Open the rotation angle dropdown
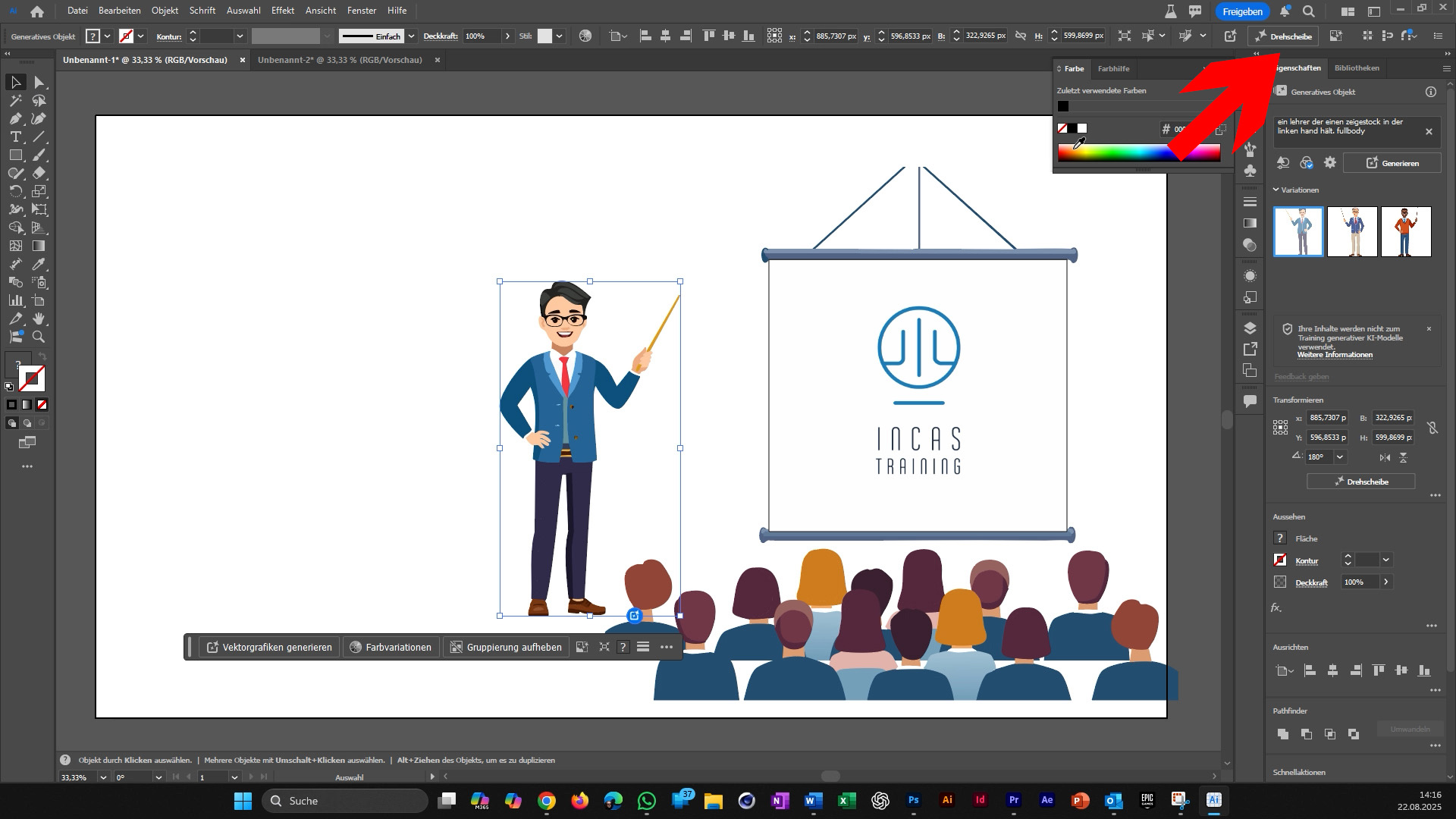The image size is (1456, 819). coord(1340,457)
